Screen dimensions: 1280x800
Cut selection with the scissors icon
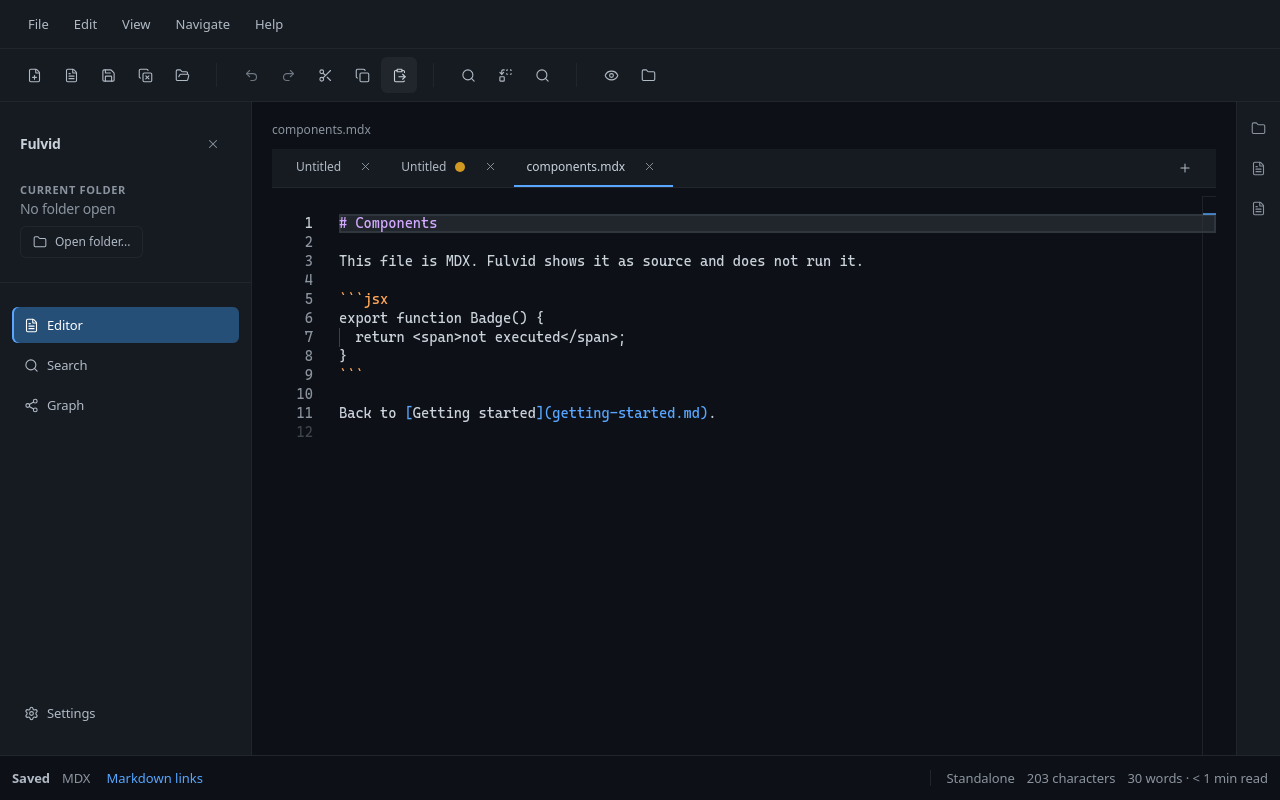tap(326, 75)
